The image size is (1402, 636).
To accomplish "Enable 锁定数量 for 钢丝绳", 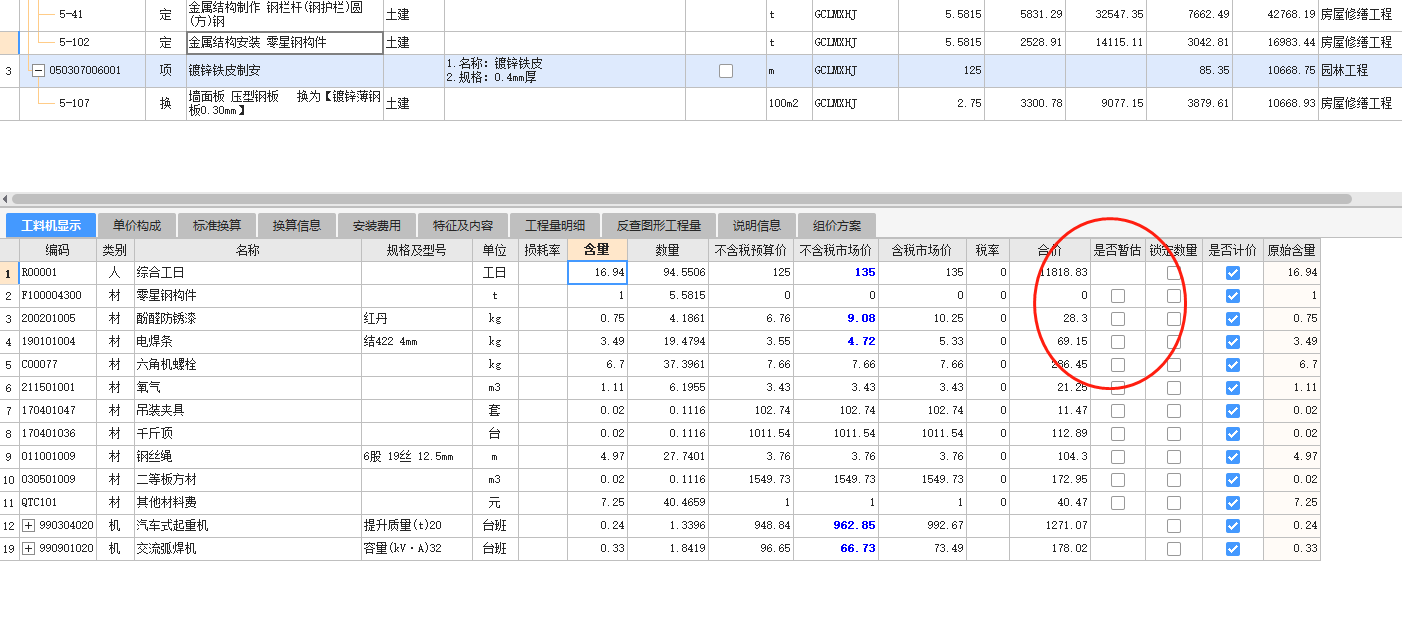I will [x=1174, y=456].
